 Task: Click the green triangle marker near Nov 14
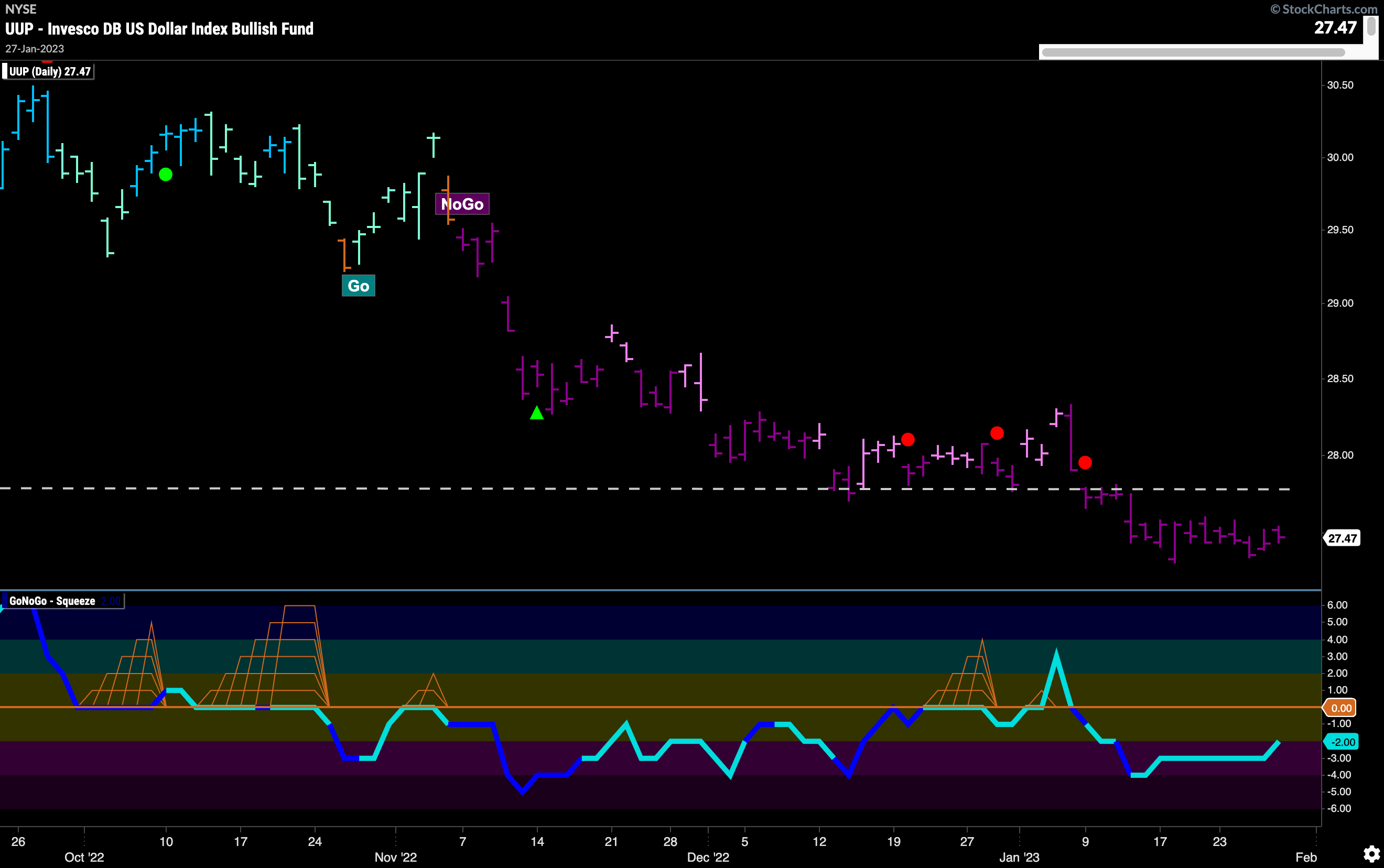[x=536, y=413]
